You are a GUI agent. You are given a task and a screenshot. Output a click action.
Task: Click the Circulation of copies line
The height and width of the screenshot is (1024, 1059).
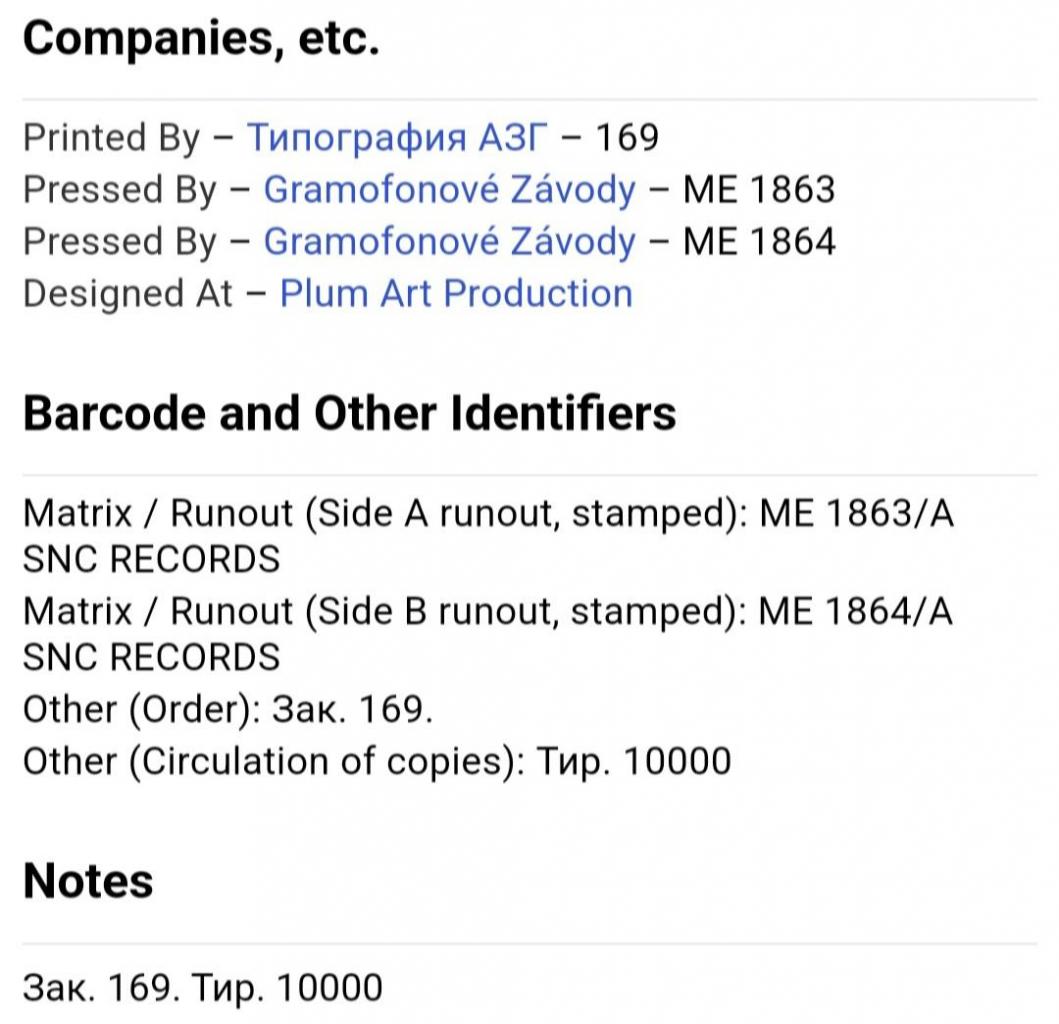coord(377,761)
